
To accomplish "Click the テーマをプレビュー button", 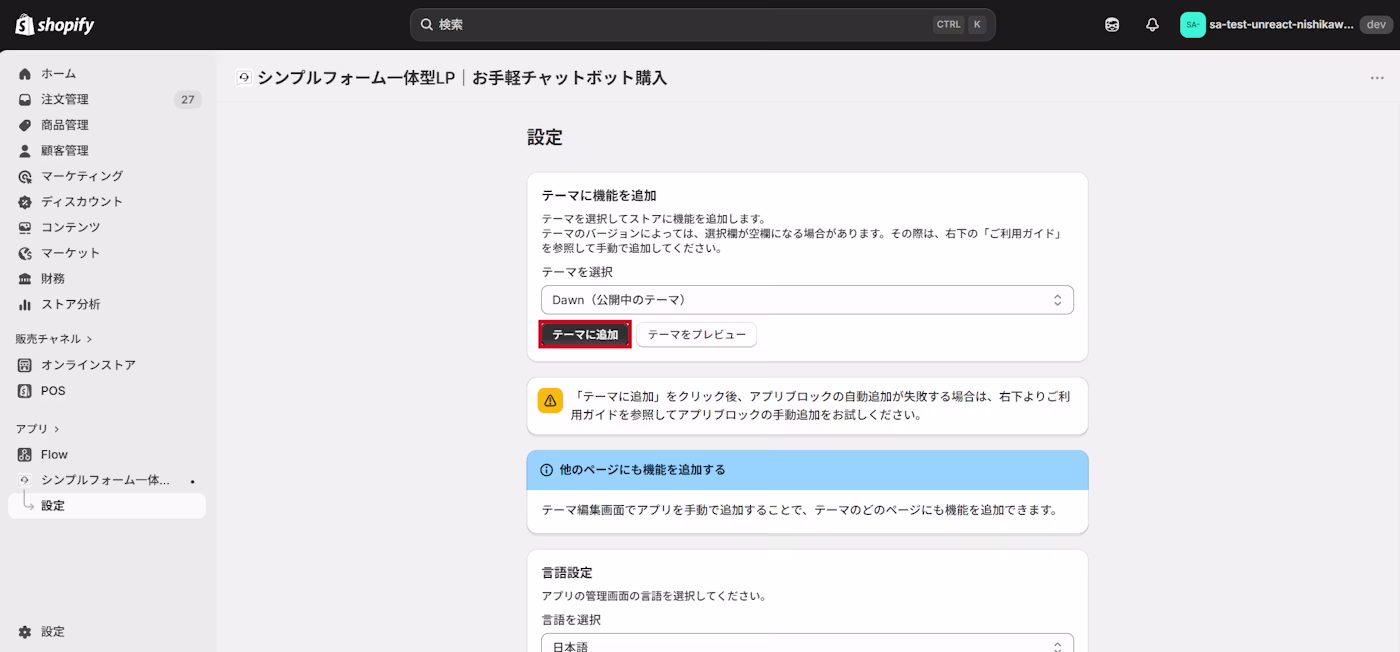I will click(697, 335).
